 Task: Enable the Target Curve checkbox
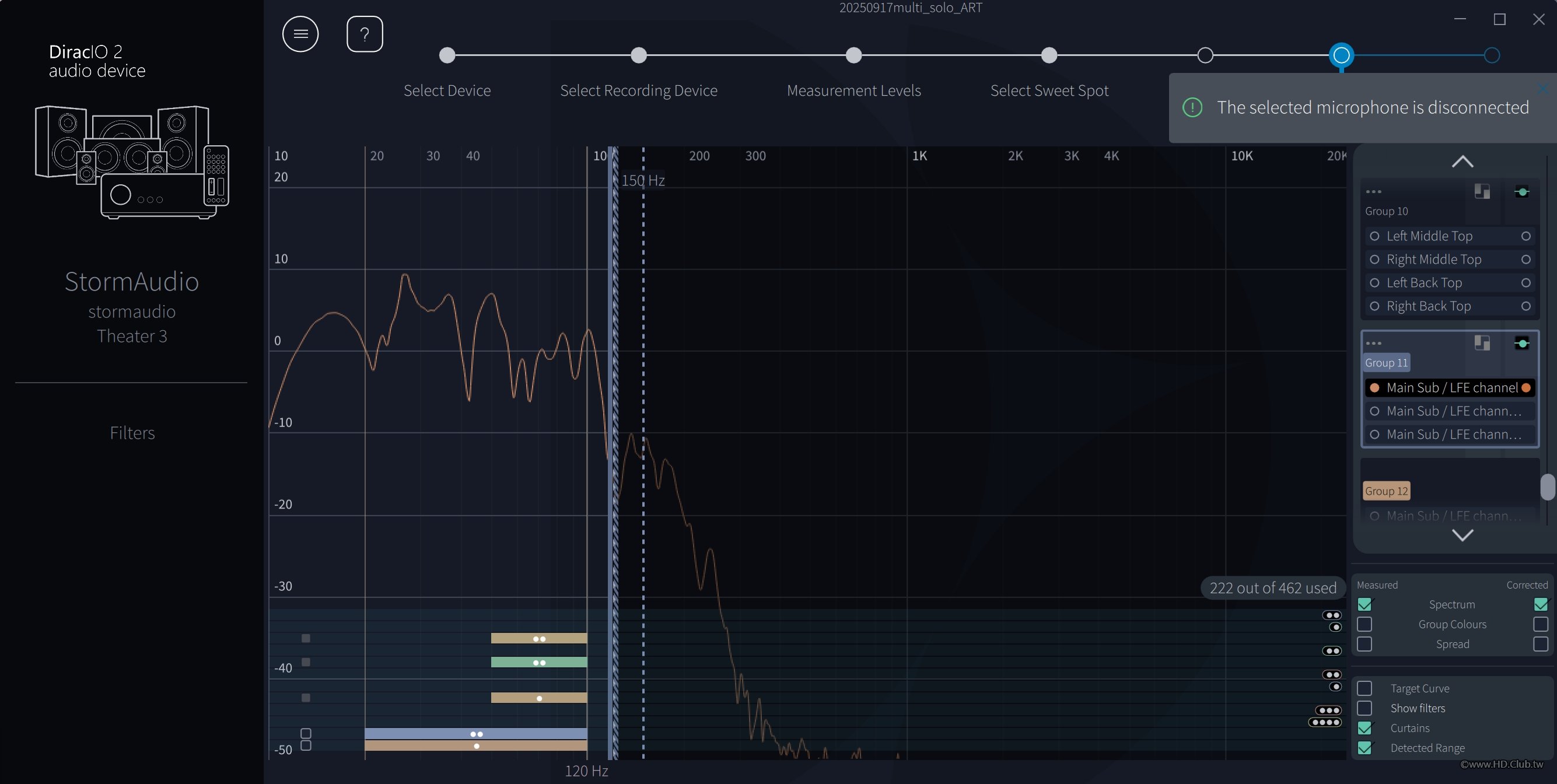click(x=1364, y=688)
